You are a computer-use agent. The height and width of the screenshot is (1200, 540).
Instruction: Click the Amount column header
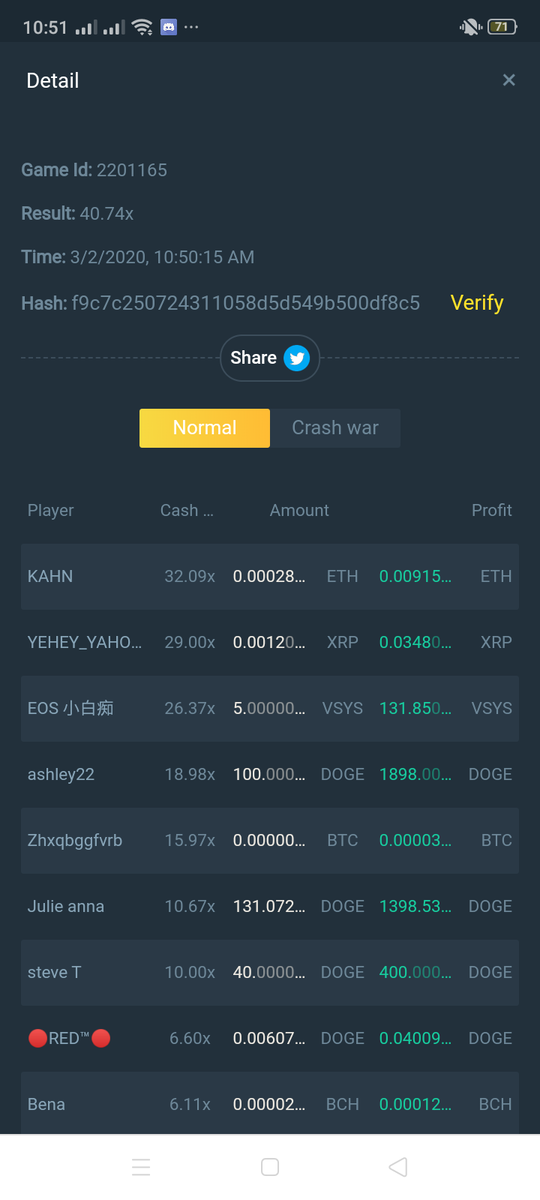click(x=299, y=510)
